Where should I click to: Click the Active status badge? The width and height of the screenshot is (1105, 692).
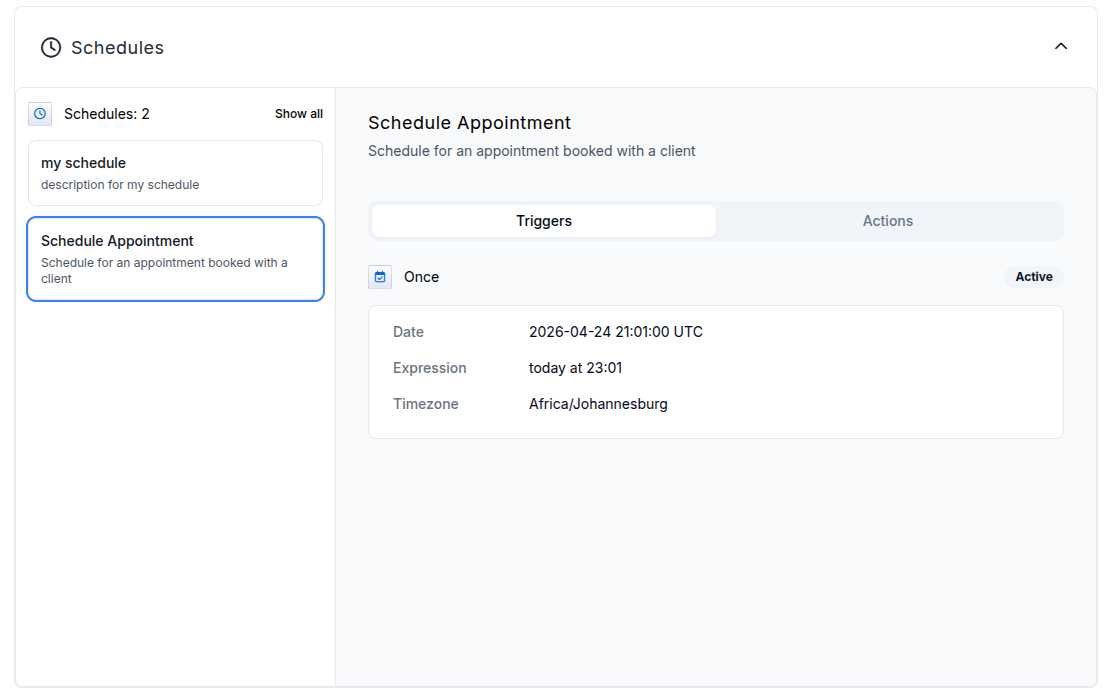click(1033, 277)
